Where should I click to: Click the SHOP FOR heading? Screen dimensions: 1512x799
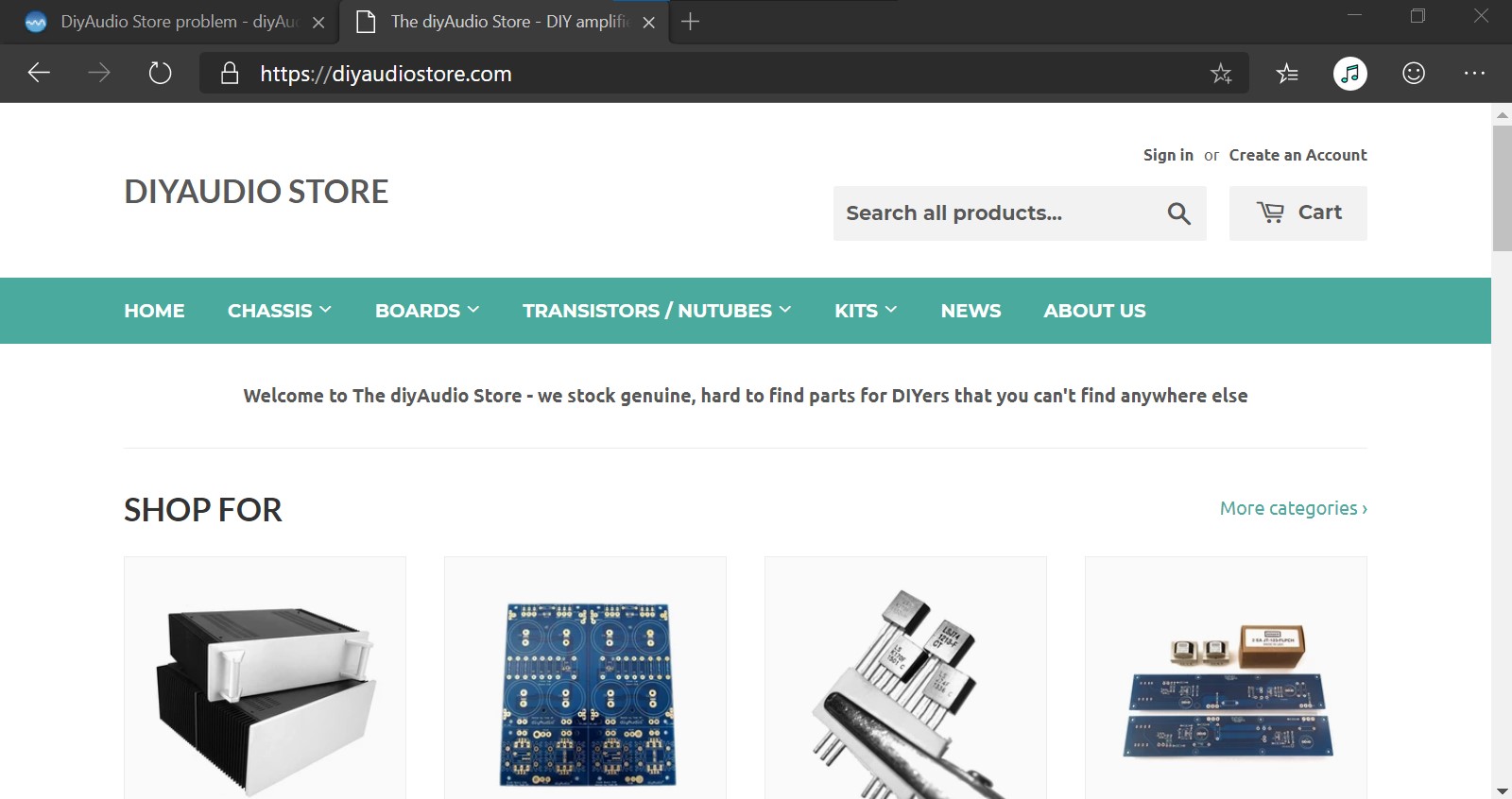tap(203, 510)
